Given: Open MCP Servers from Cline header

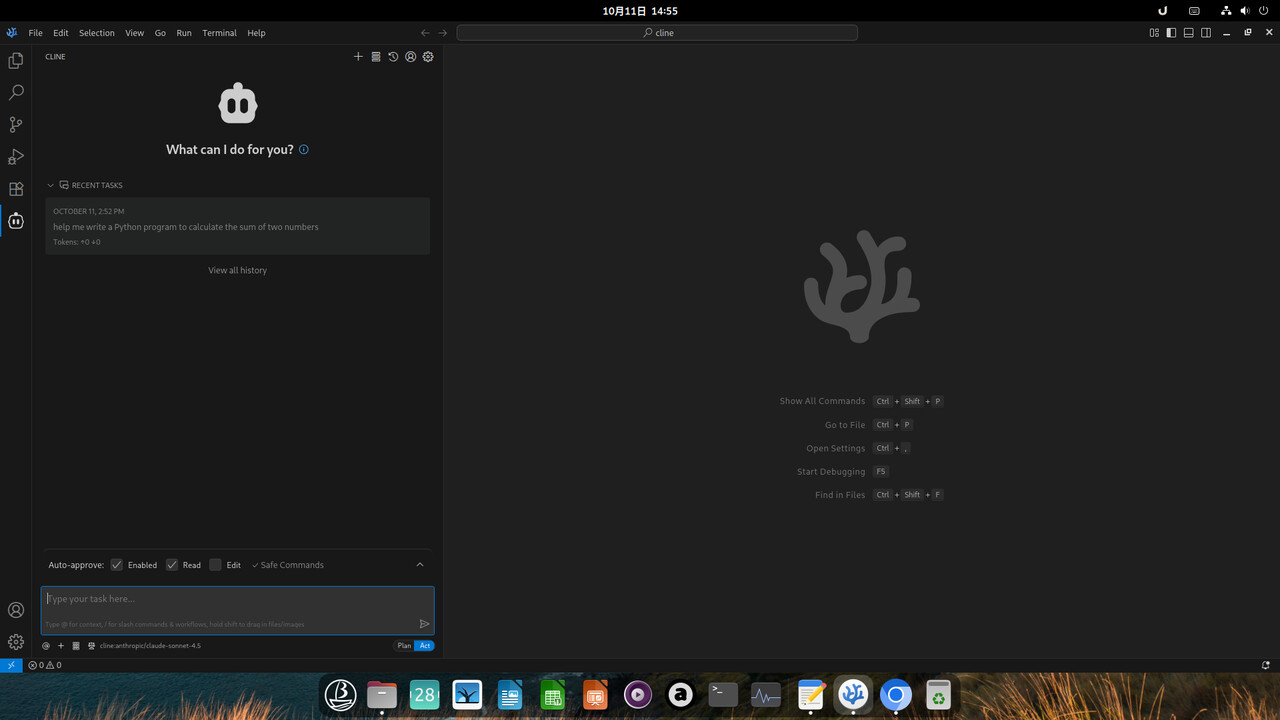Looking at the screenshot, I should click(376, 57).
